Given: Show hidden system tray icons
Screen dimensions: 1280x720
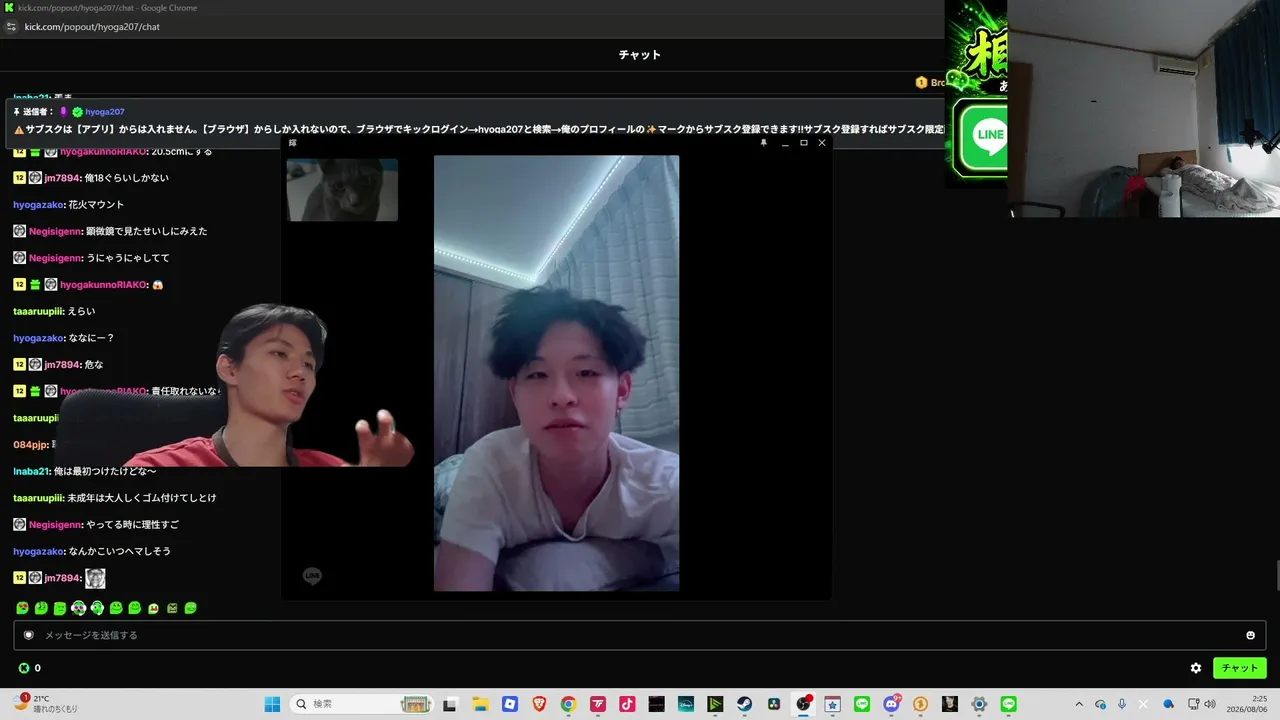Looking at the screenshot, I should pos(1078,704).
